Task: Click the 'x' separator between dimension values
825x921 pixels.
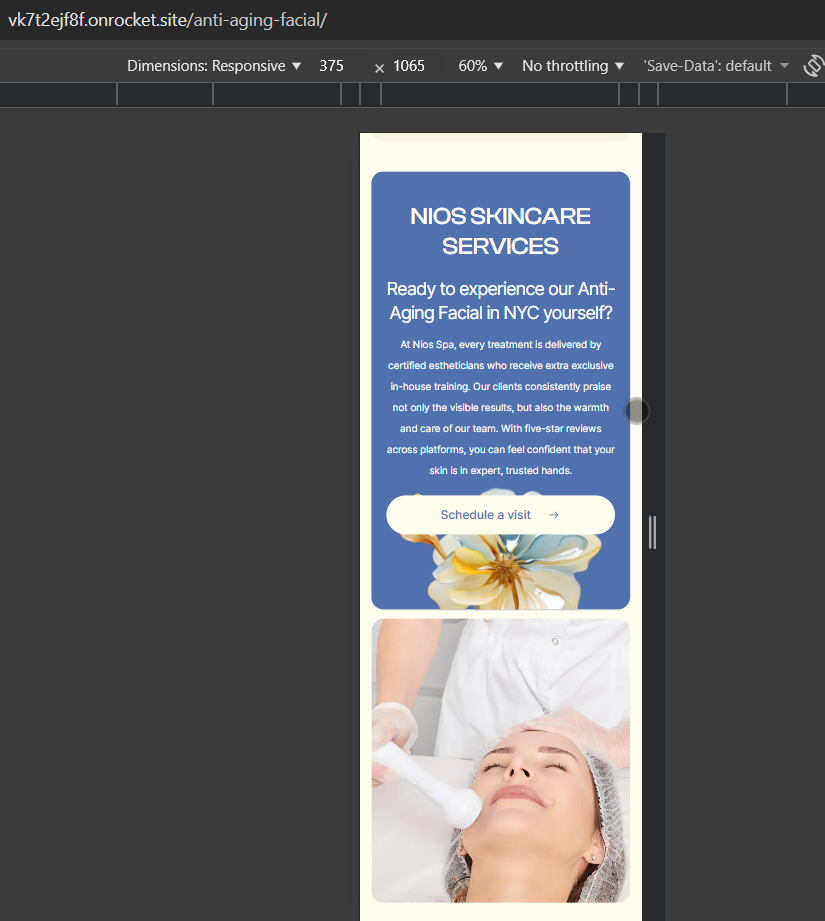Action: coord(379,68)
